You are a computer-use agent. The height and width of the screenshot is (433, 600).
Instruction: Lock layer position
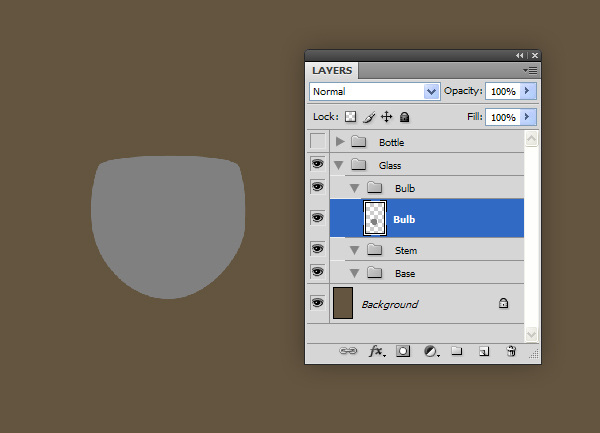pos(386,117)
